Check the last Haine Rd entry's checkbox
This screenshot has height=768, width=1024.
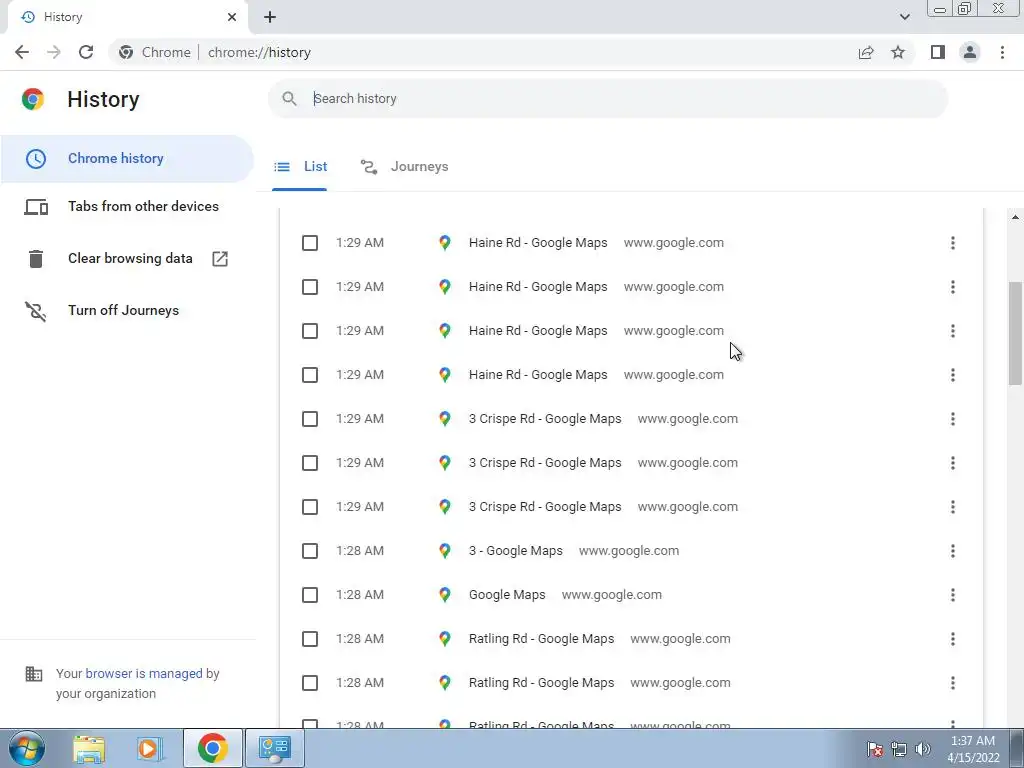pyautogui.click(x=310, y=375)
